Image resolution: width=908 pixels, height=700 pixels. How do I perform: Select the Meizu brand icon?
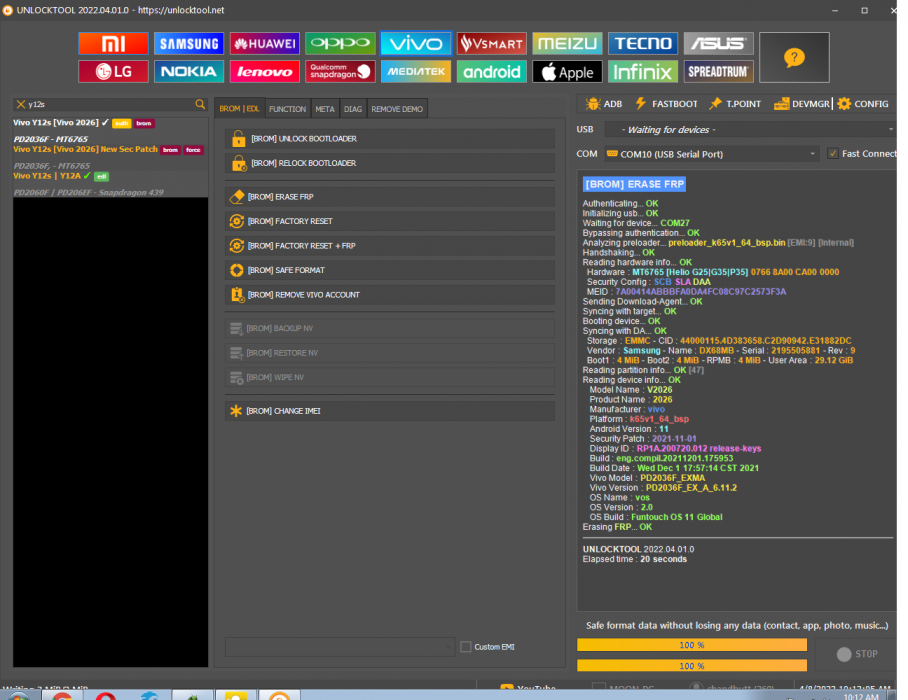point(567,43)
